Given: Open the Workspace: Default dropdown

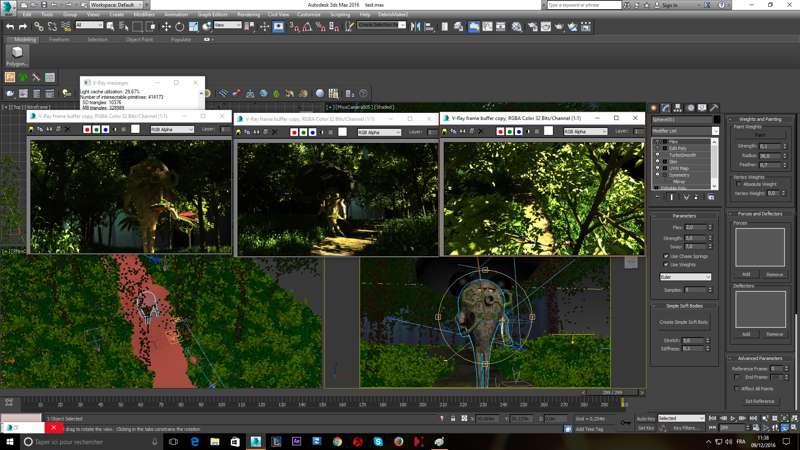Looking at the screenshot, I should [118, 5].
